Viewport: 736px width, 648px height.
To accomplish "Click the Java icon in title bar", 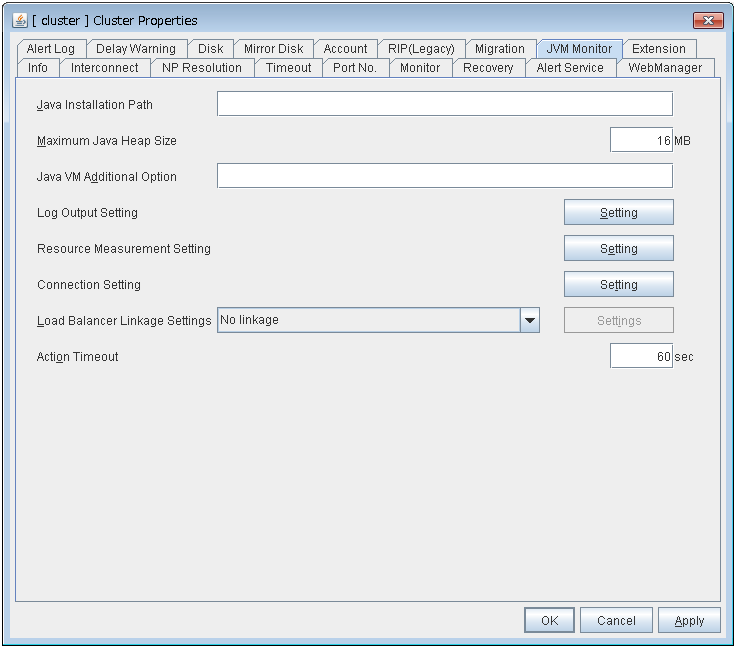I will click(20, 20).
